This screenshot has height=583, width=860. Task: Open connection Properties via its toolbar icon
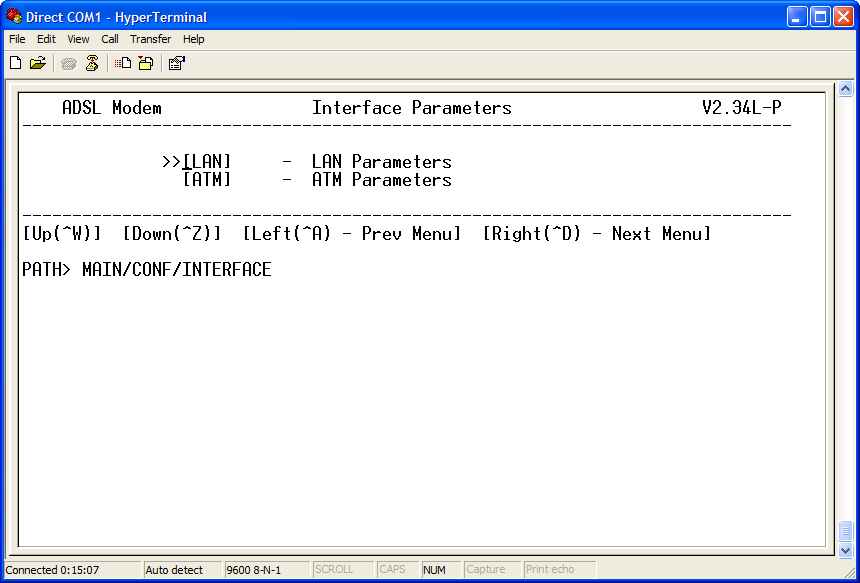[x=176, y=62]
